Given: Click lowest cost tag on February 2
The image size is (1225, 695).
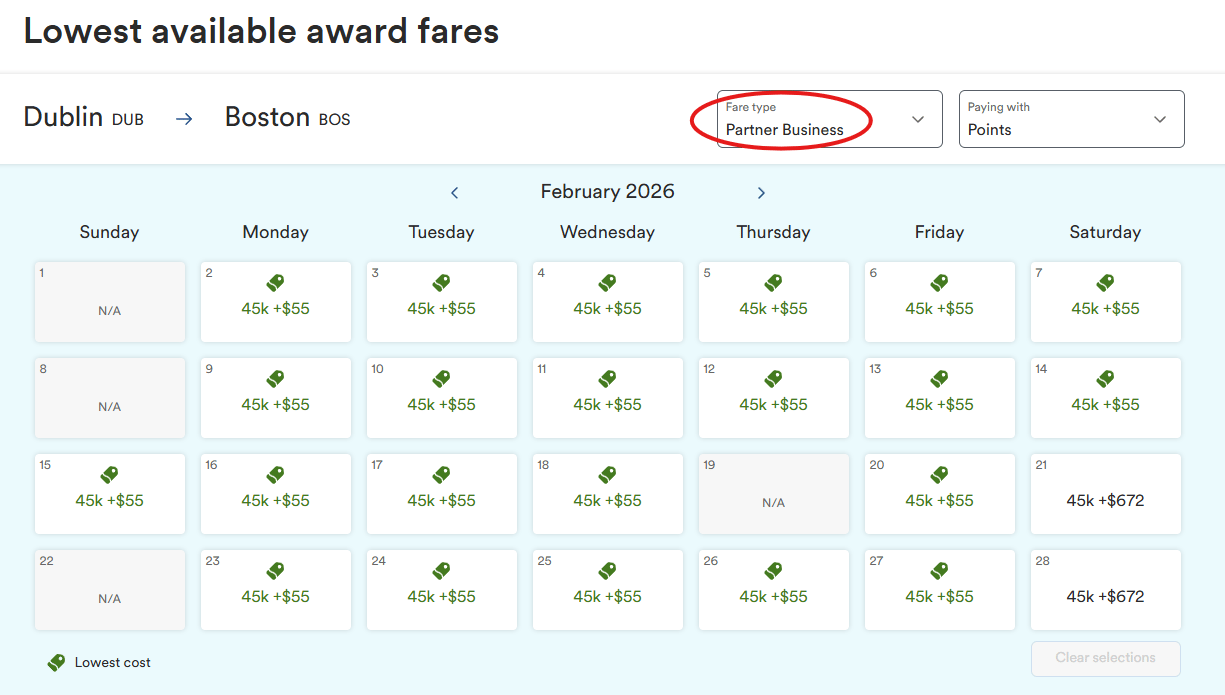Looking at the screenshot, I should point(276,284).
